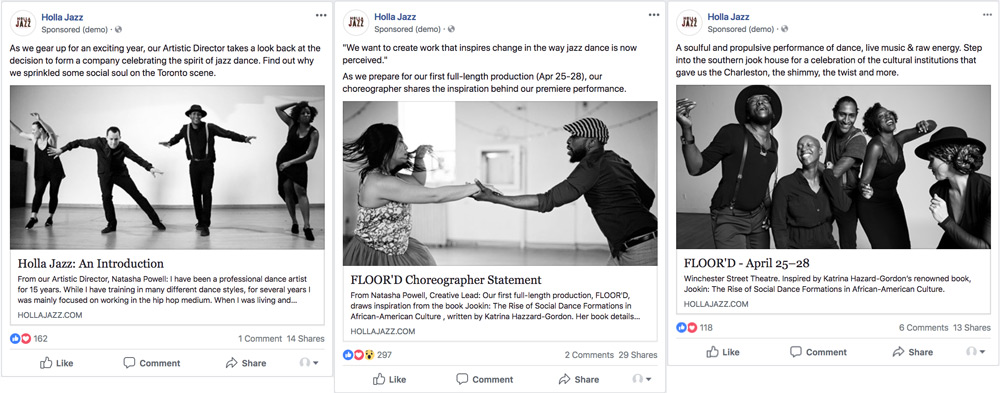1000x393 pixels.
Task: Expand the profile selector dropdown on the third post
Action: (975, 352)
